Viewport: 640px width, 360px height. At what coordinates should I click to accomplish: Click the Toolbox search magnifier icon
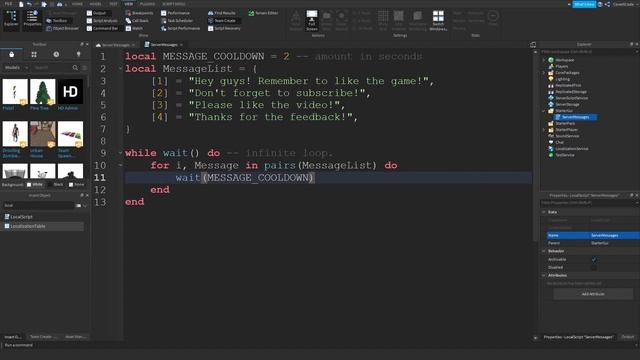[75, 68]
